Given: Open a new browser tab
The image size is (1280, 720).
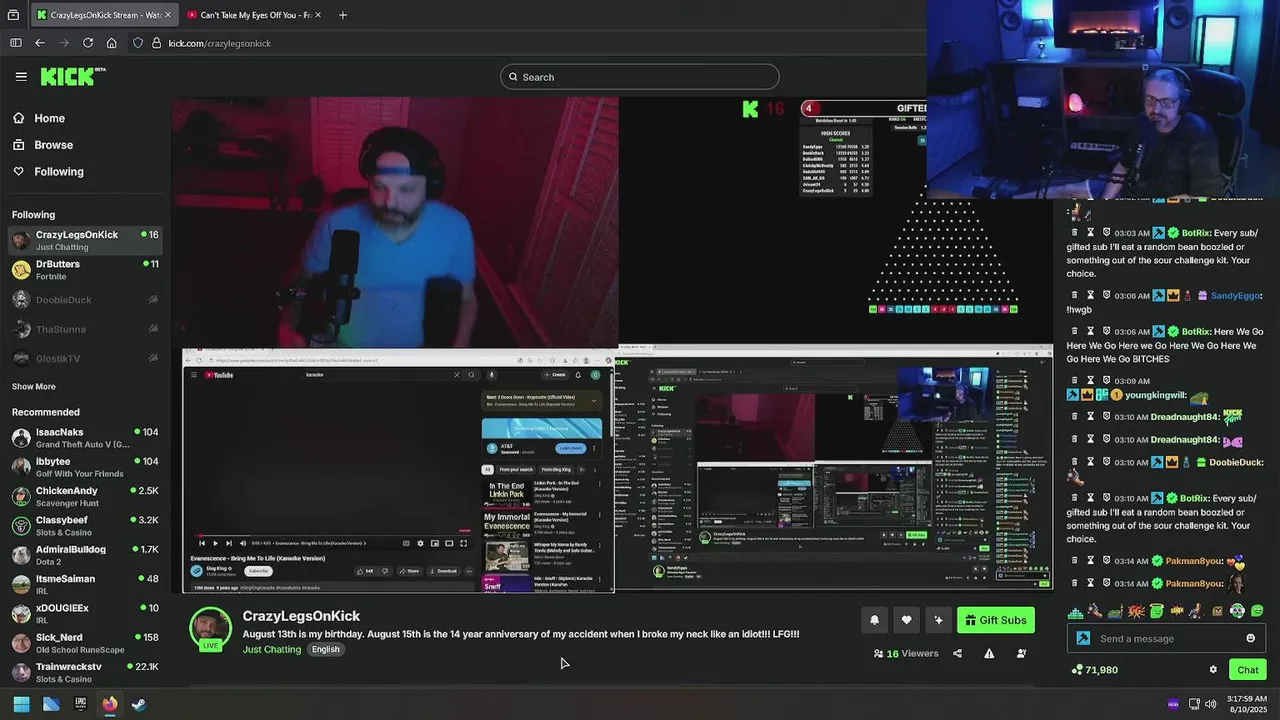Looking at the screenshot, I should pos(343,15).
